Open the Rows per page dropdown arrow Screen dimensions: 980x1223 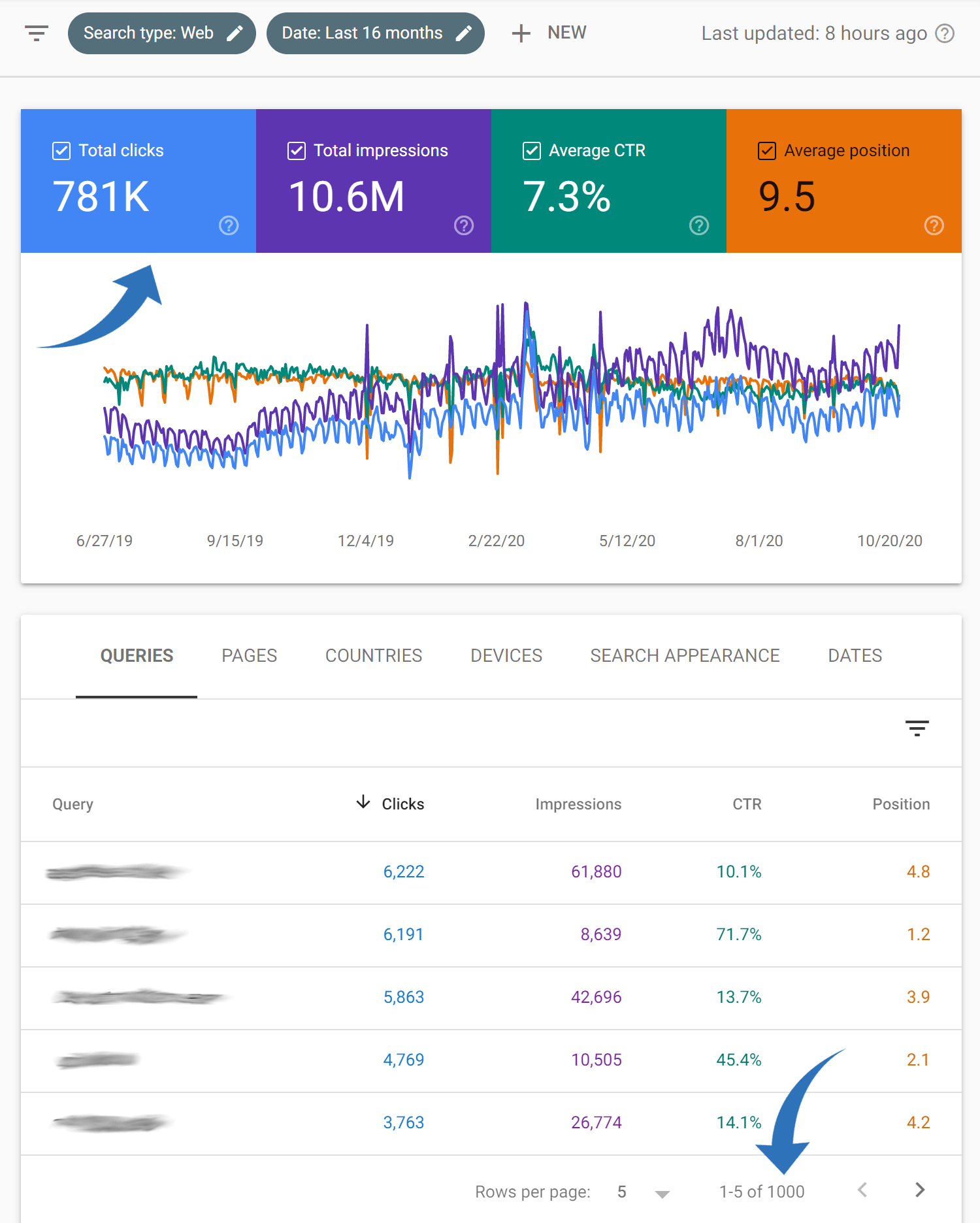[662, 1194]
